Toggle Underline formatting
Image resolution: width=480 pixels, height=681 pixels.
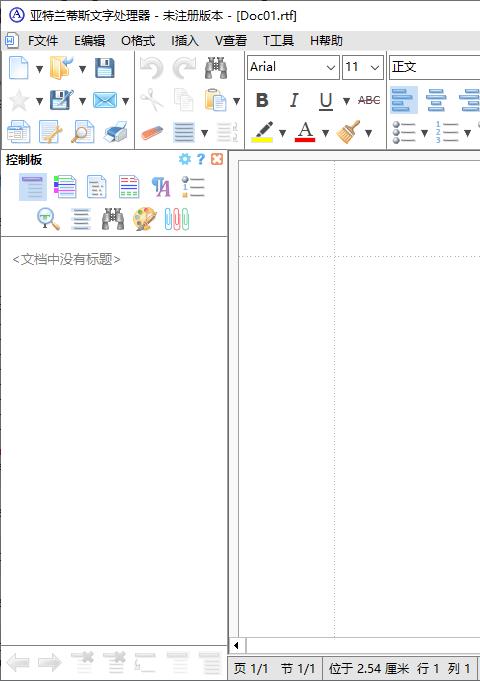(326, 101)
